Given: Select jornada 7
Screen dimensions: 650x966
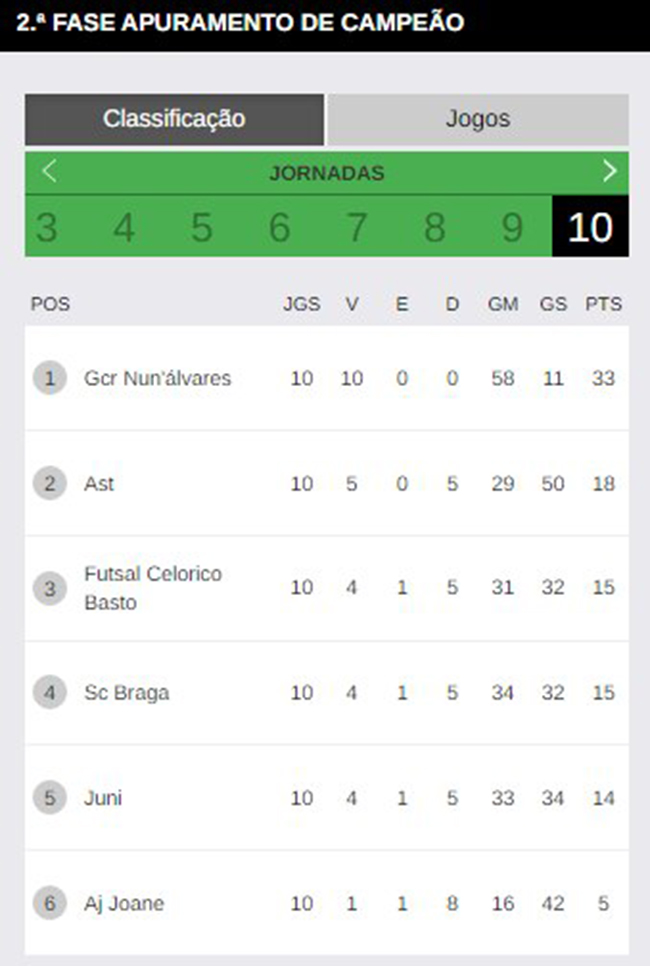Looking at the screenshot, I should 357,227.
